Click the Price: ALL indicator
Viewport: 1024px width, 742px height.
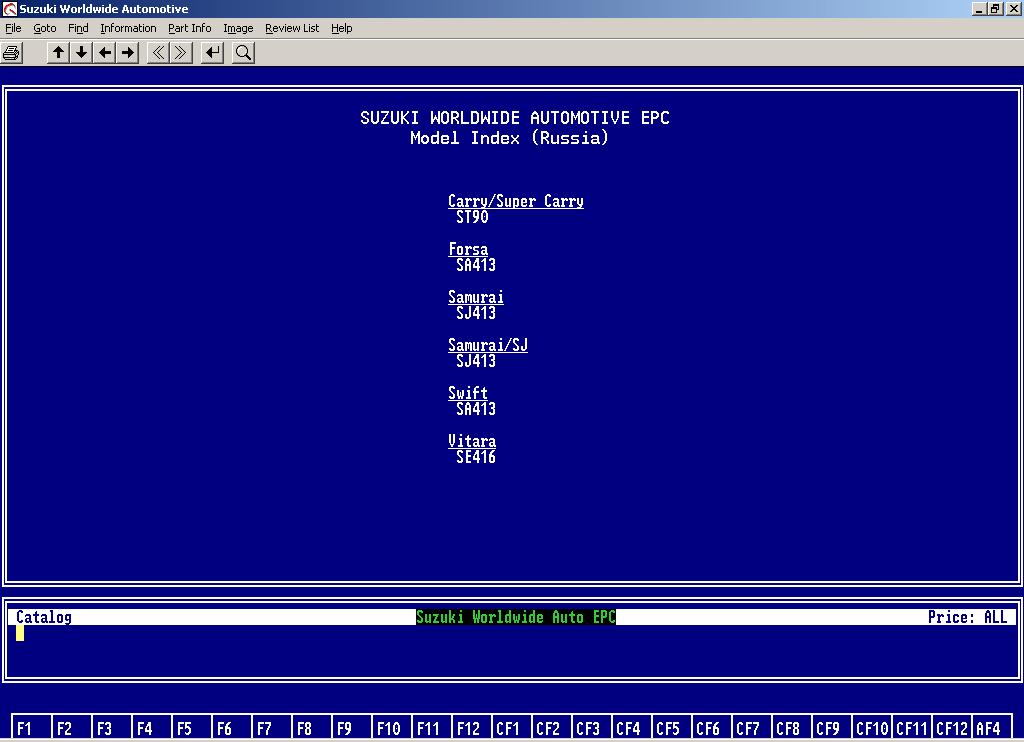pos(968,617)
